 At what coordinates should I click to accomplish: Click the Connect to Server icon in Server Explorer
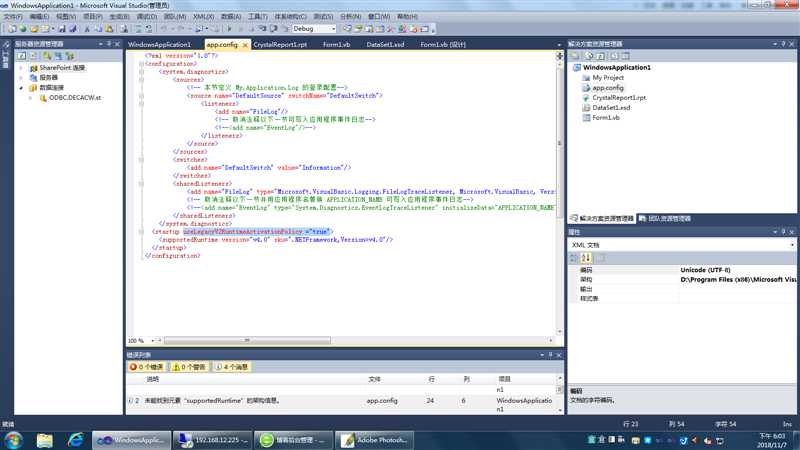58,56
